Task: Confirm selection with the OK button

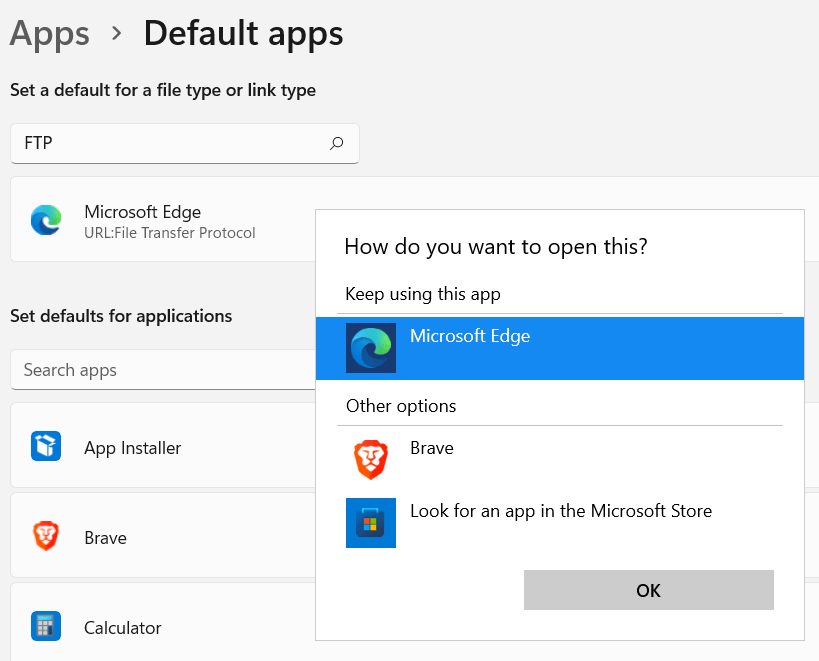Action: click(x=649, y=590)
